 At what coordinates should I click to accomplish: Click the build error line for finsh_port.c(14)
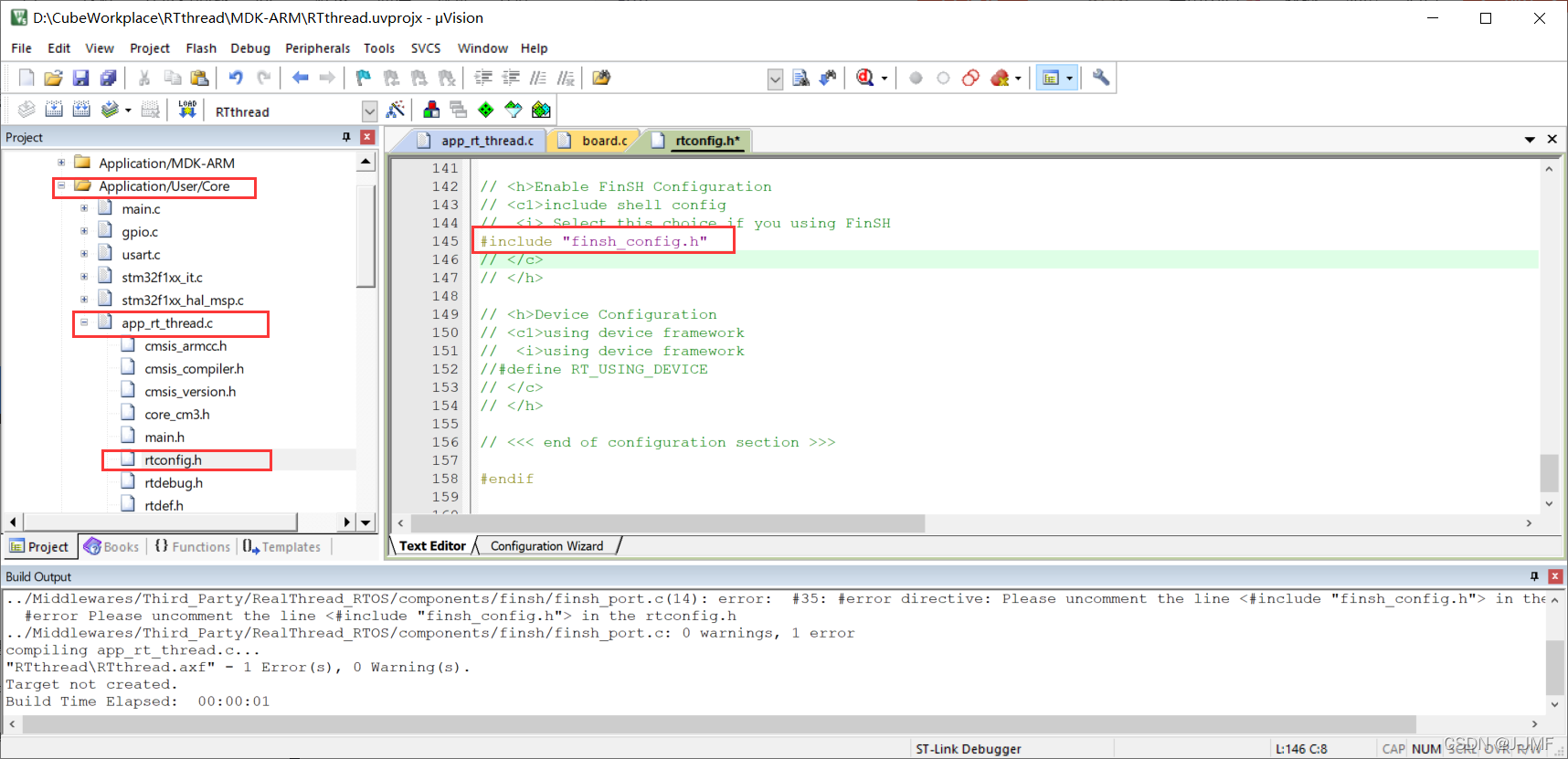(x=777, y=599)
